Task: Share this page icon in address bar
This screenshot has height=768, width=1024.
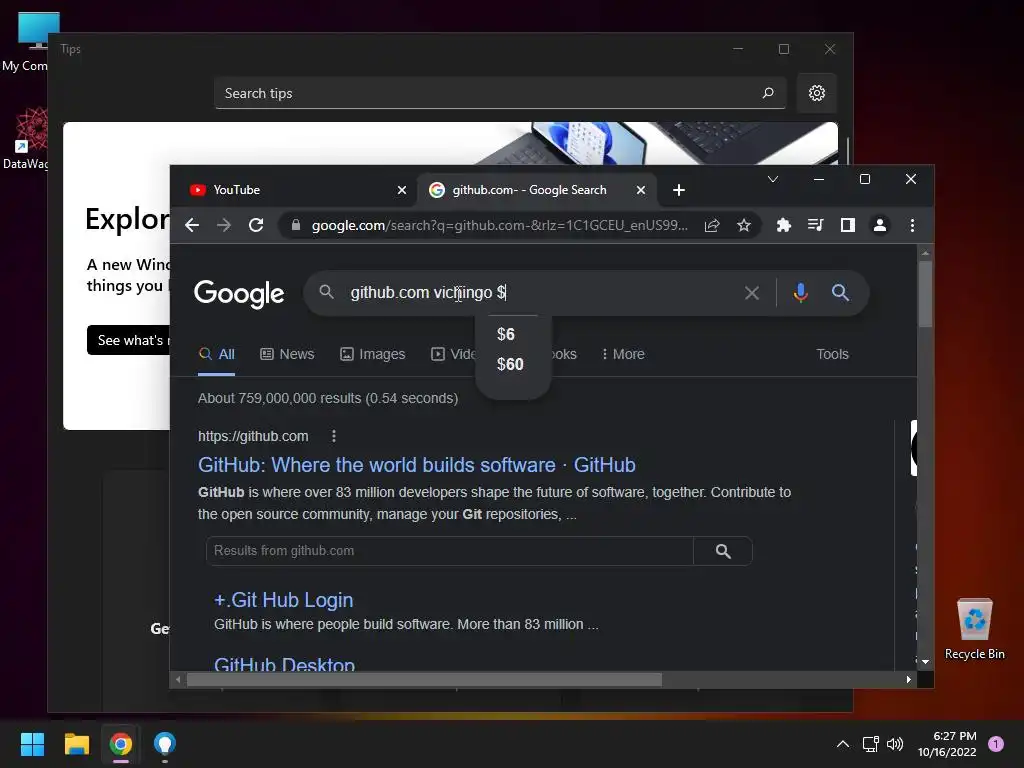Action: tap(712, 225)
